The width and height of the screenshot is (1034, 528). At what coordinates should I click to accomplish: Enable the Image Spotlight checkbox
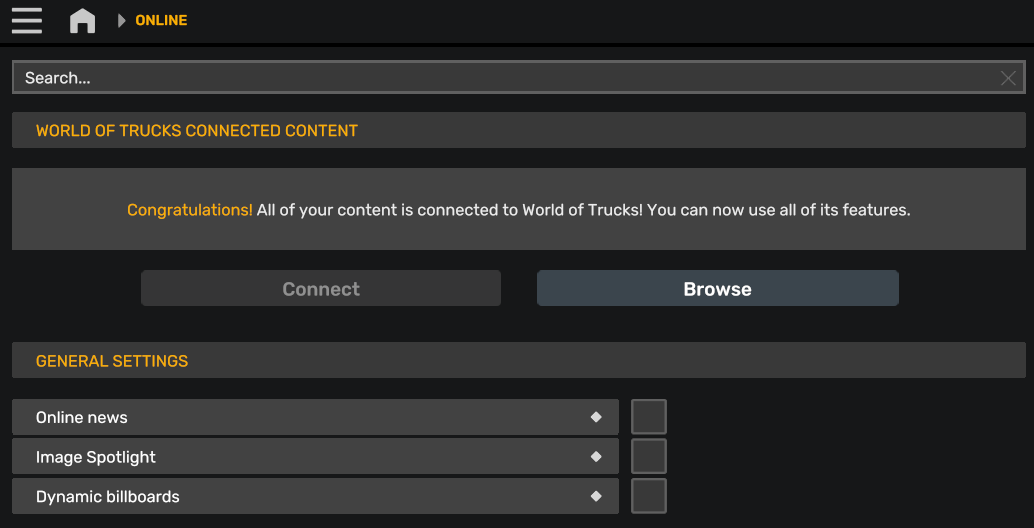pyautogui.click(x=649, y=456)
